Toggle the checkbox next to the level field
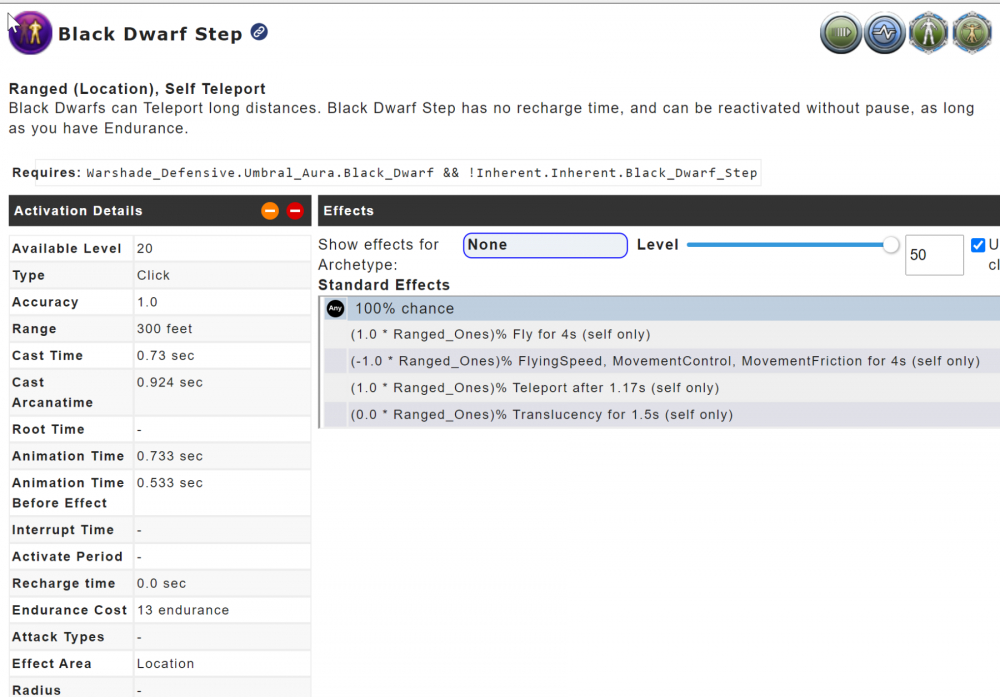Viewport: 1000px width, 697px height. pyautogui.click(x=978, y=245)
